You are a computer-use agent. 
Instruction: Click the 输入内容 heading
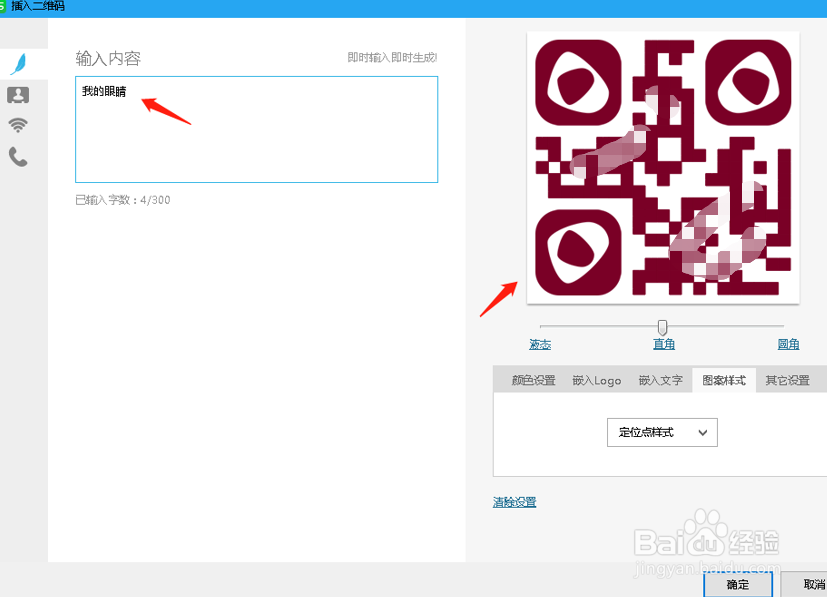(x=108, y=58)
